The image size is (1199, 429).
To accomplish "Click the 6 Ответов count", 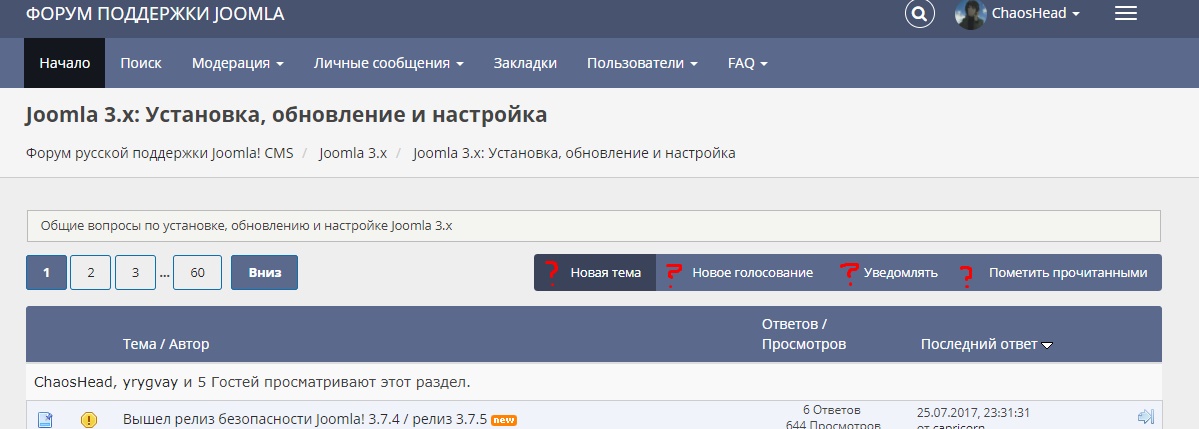I will [x=832, y=410].
